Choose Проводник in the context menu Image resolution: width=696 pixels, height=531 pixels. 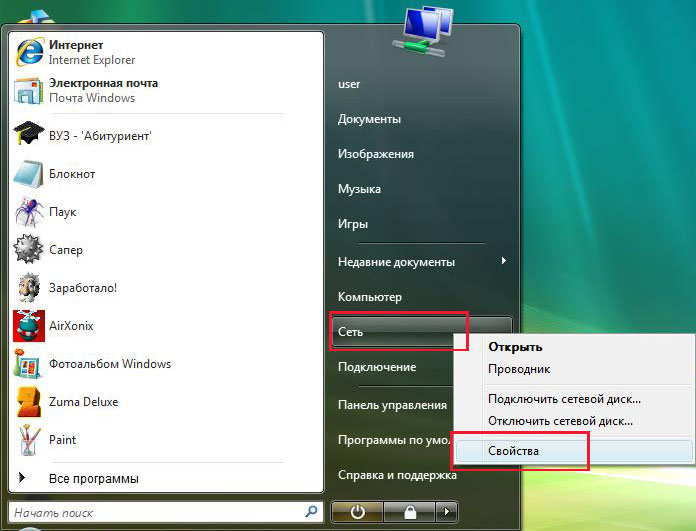pyautogui.click(x=519, y=369)
